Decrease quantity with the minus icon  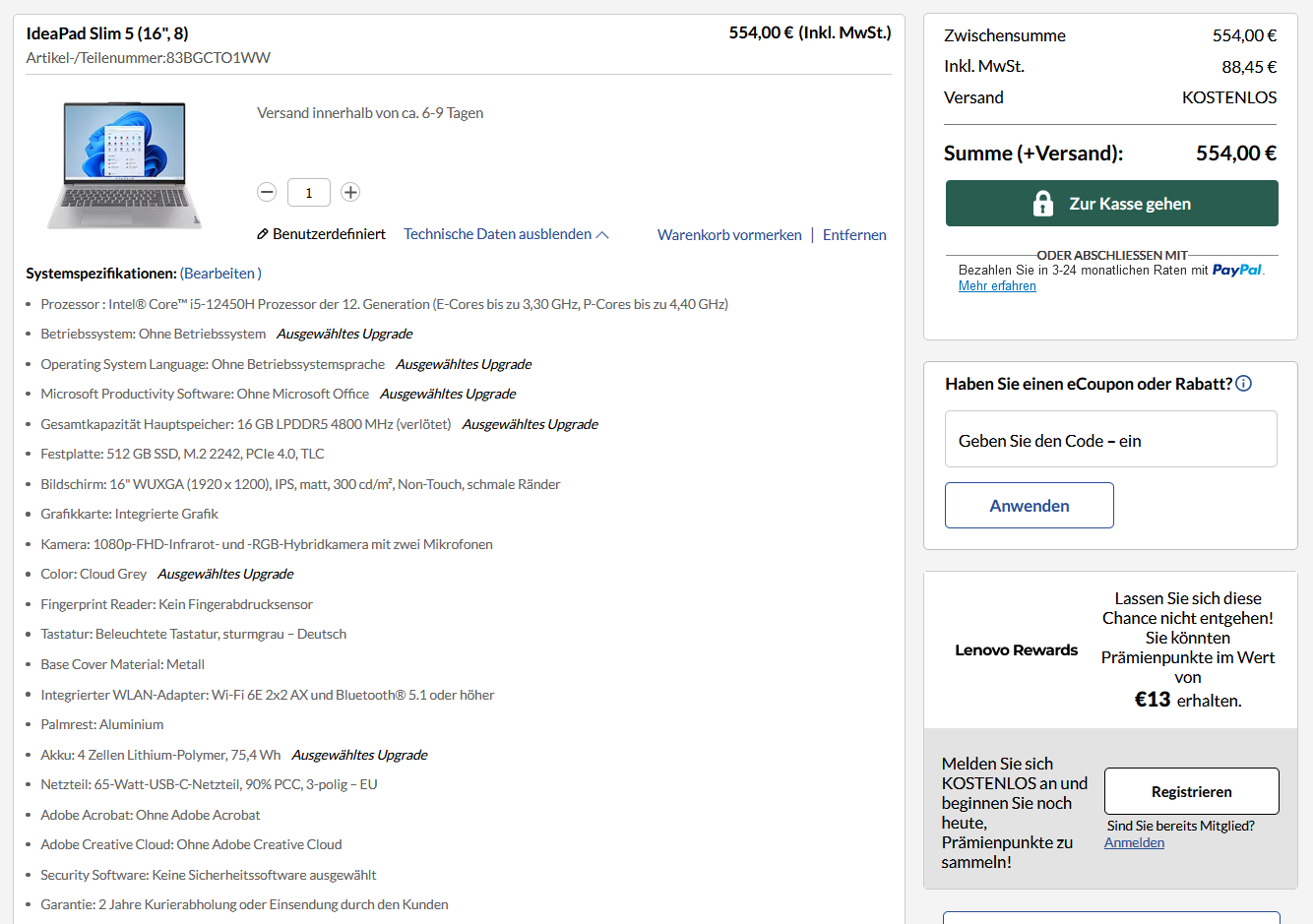click(x=267, y=192)
